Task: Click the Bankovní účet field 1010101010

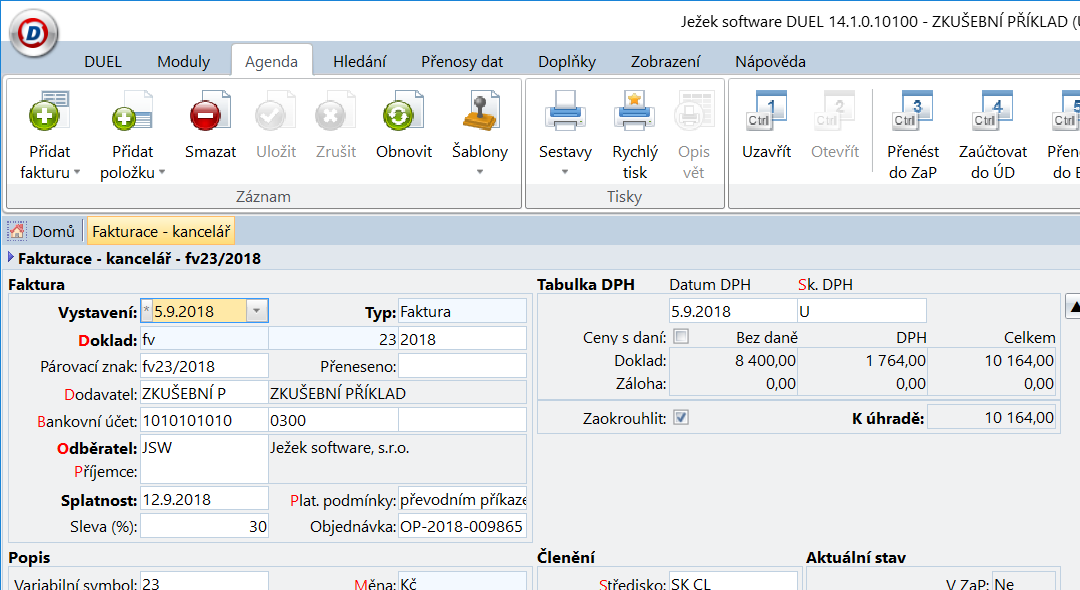Action: tap(205, 420)
